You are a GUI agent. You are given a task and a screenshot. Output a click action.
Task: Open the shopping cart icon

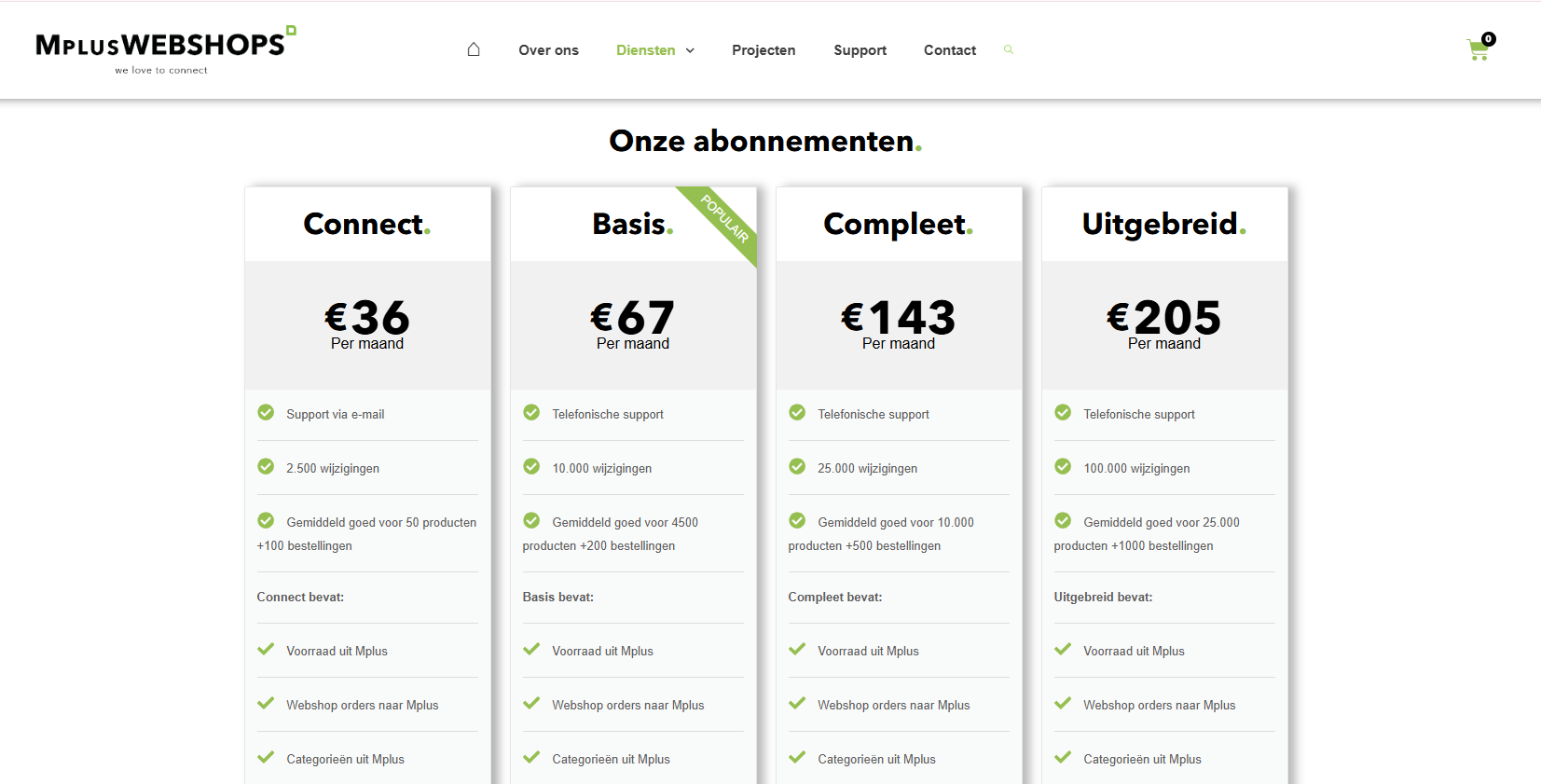tap(1478, 49)
